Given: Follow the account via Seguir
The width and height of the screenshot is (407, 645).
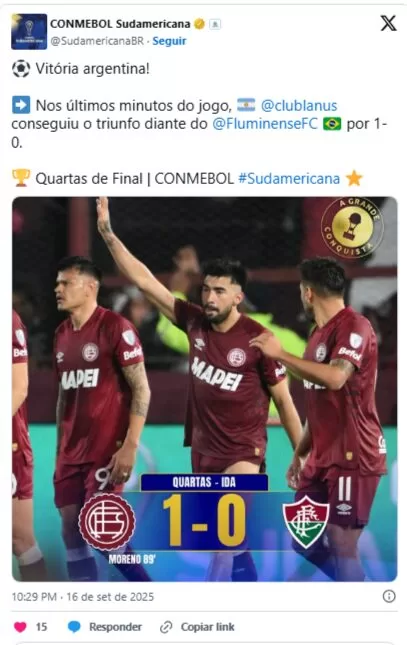Looking at the screenshot, I should click(169, 41).
